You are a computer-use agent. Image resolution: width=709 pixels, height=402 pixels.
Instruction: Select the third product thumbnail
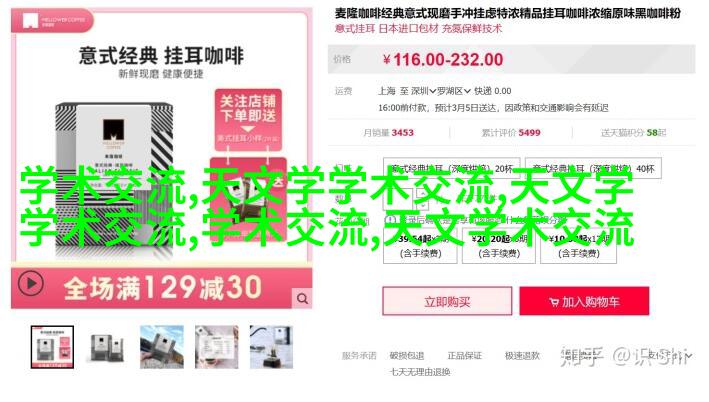click(x=161, y=347)
